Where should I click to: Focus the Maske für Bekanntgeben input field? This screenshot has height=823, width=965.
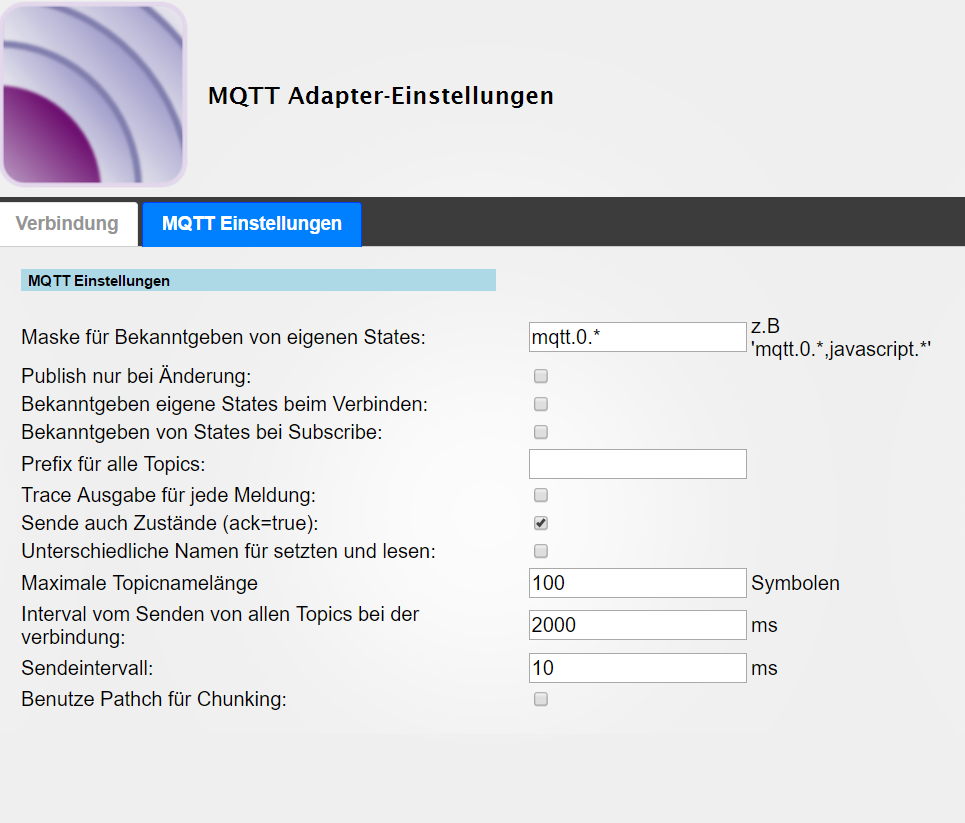(638, 337)
